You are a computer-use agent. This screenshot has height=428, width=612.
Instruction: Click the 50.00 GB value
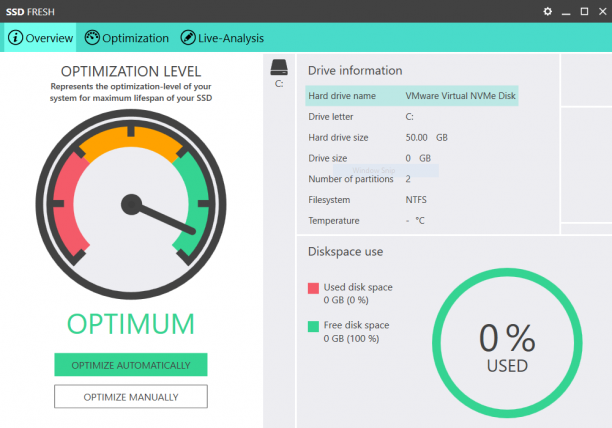tap(427, 137)
